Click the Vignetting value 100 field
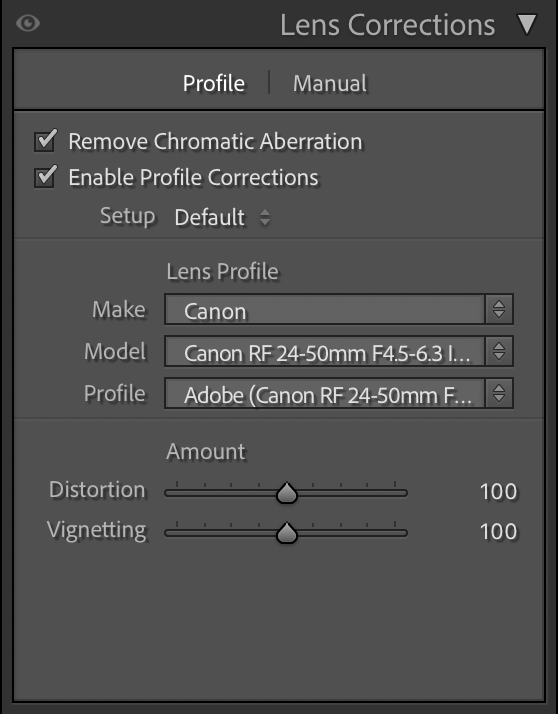 (x=498, y=532)
